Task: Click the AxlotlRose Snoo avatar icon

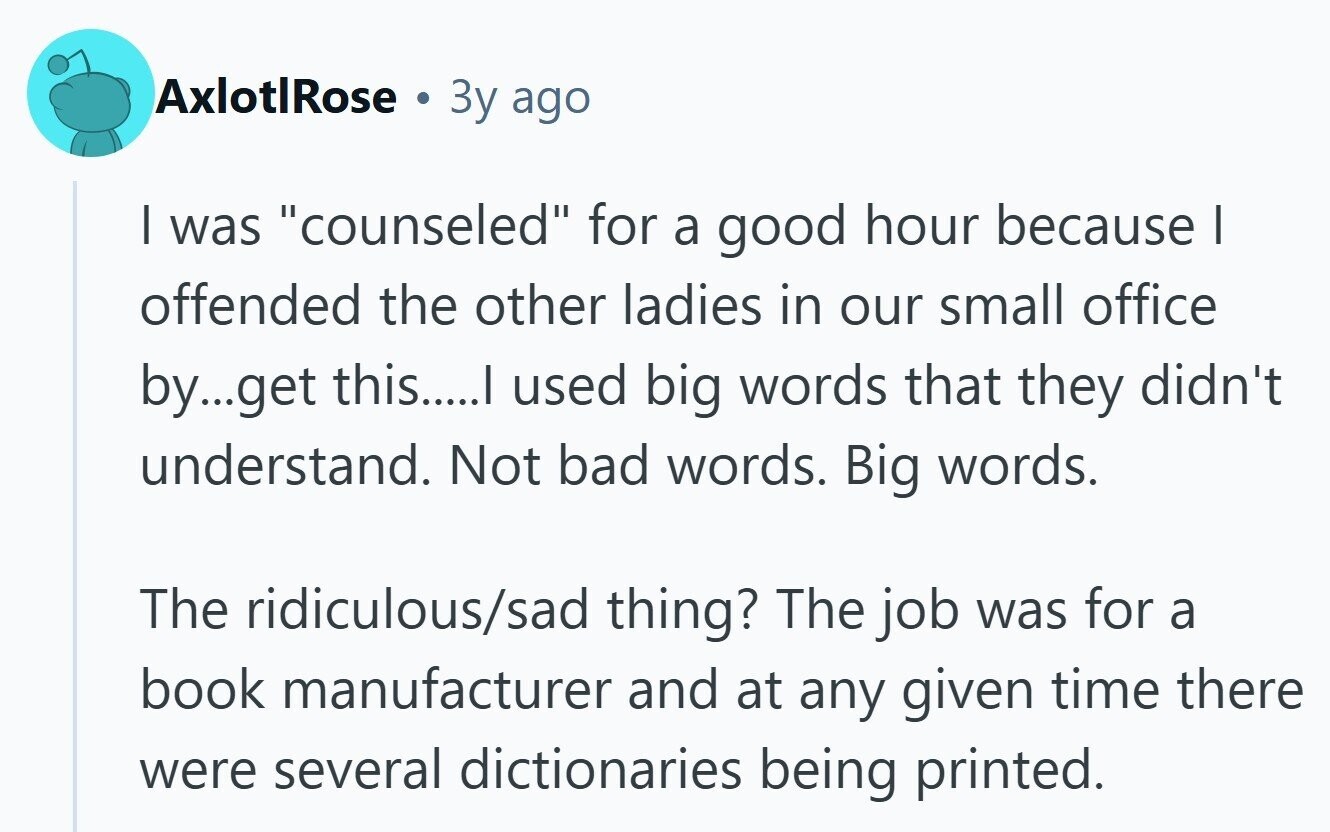Action: [x=89, y=93]
